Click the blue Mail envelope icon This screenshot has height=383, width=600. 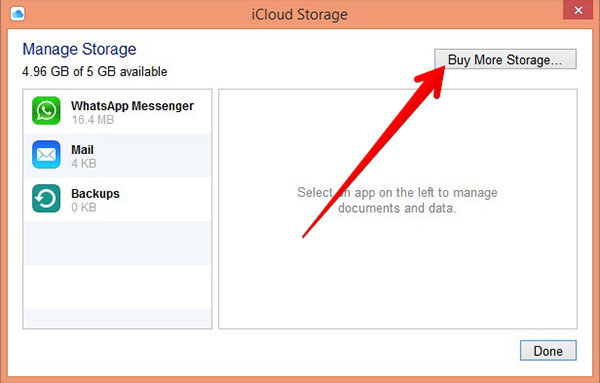46,155
